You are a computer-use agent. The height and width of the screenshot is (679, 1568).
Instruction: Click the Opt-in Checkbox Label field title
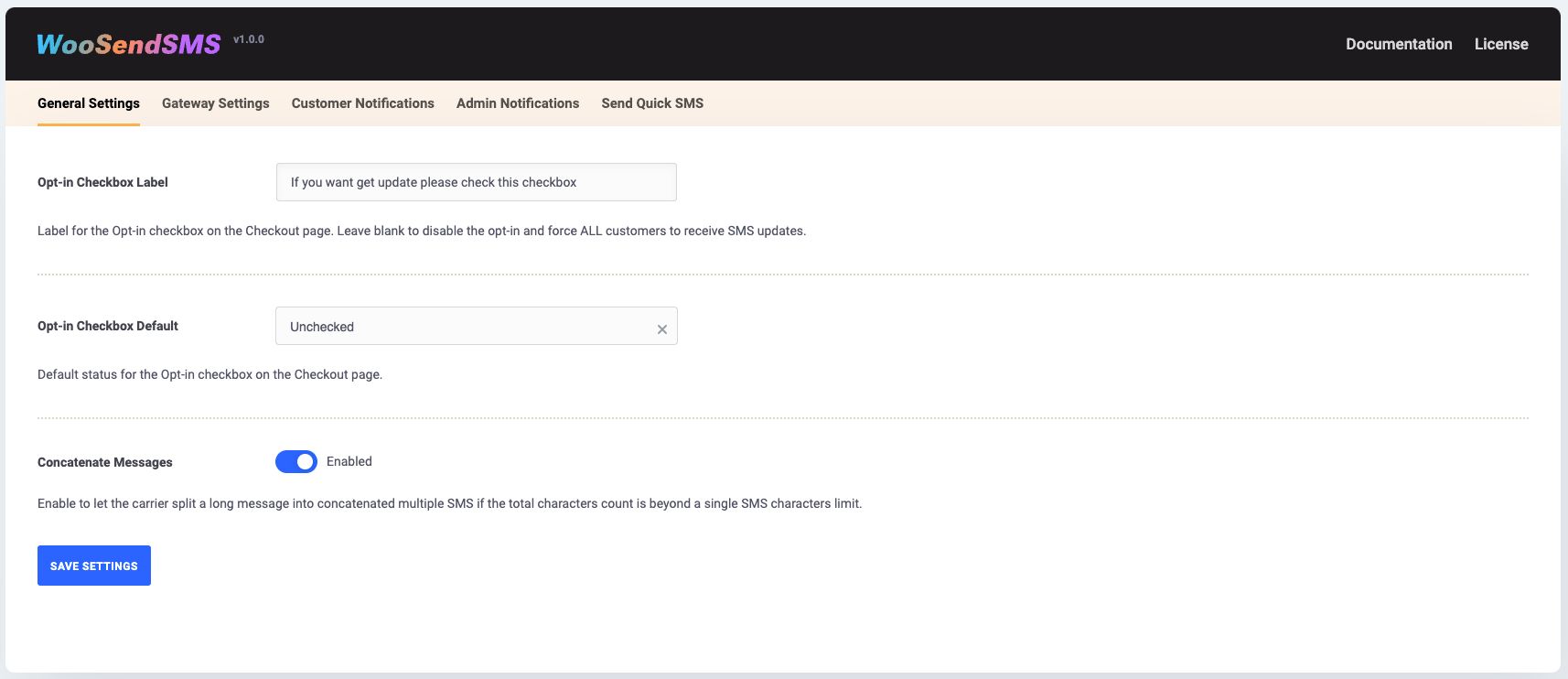pos(102,182)
